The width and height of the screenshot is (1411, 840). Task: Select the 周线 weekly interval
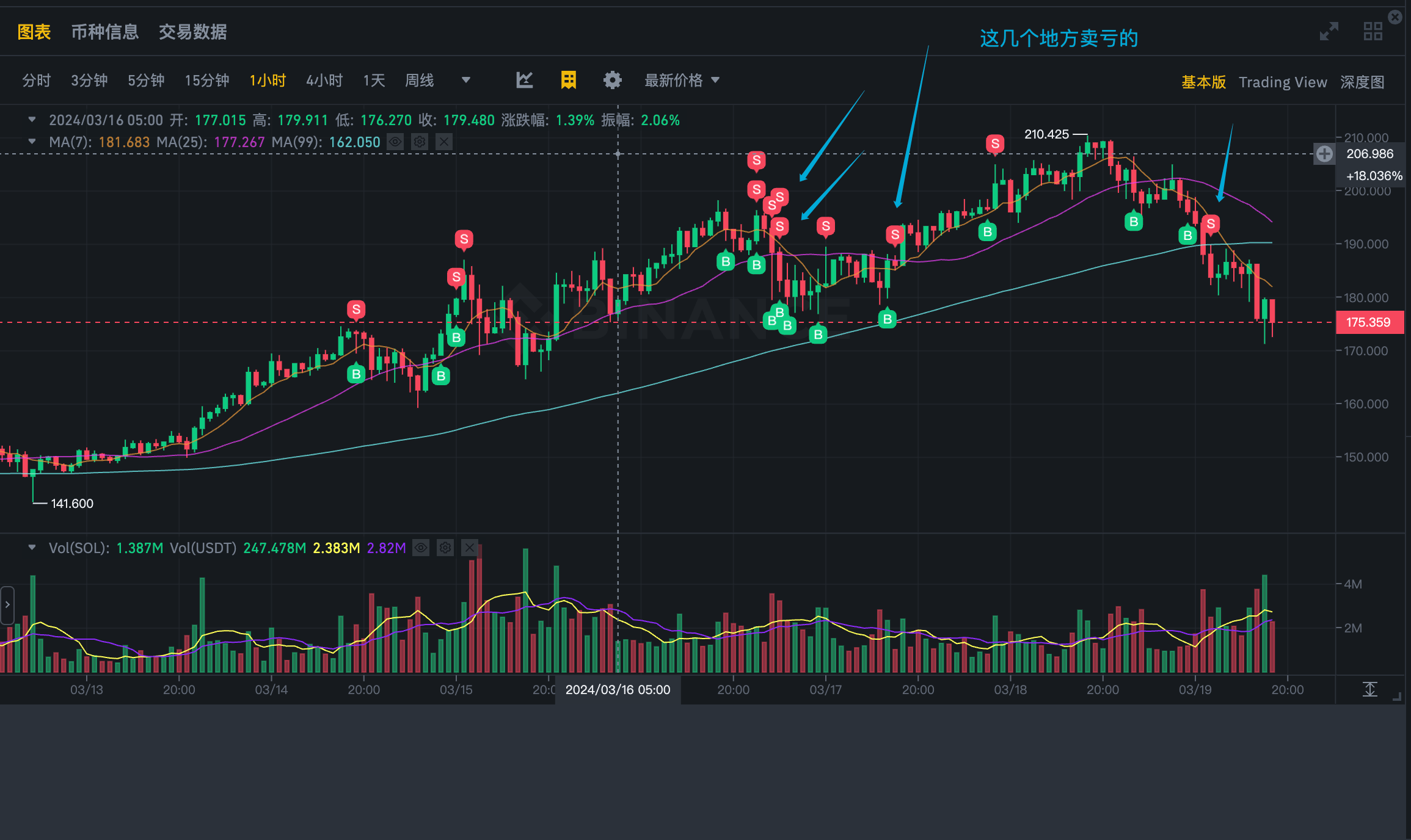click(x=420, y=80)
